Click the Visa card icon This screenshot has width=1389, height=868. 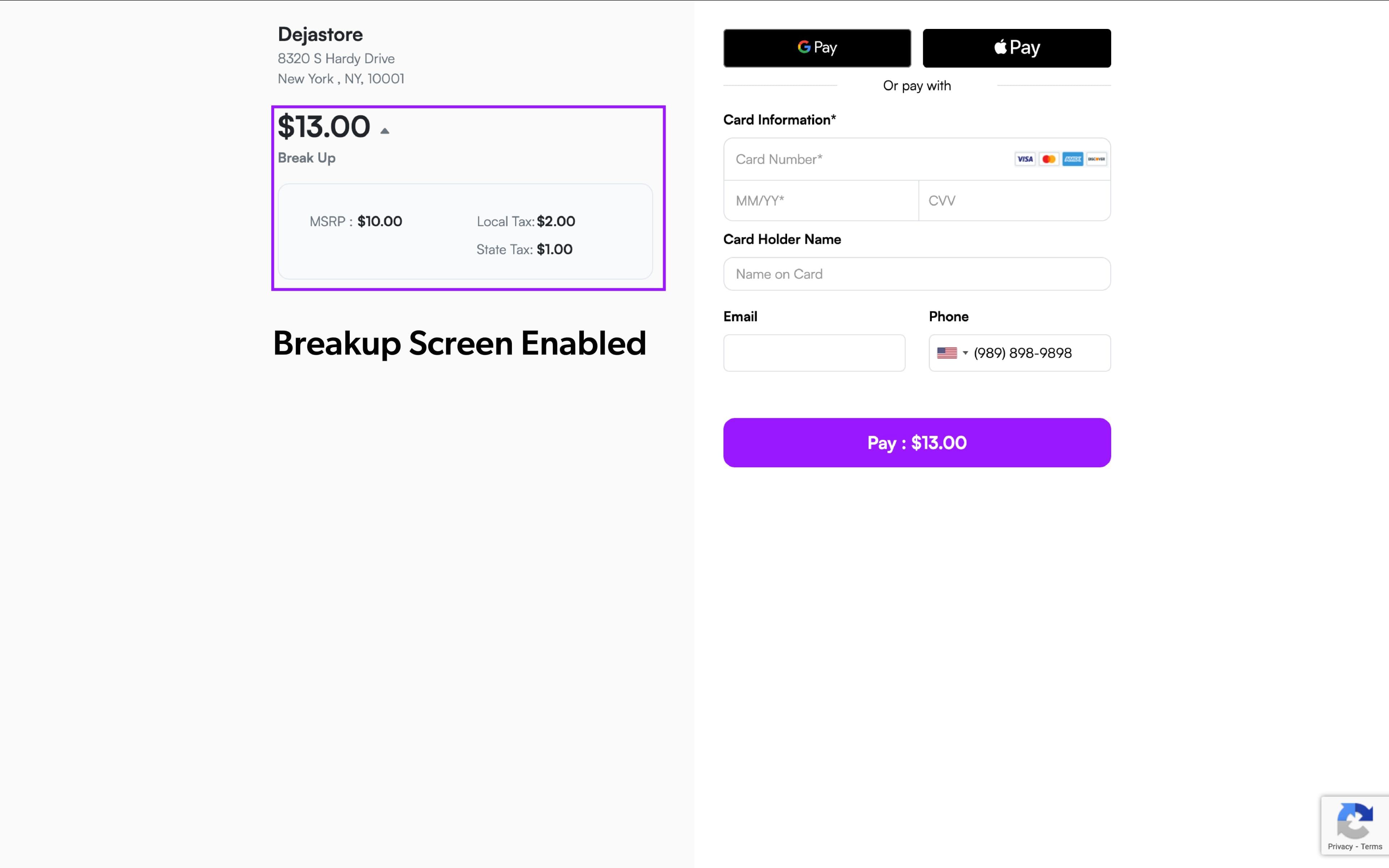point(1024,159)
